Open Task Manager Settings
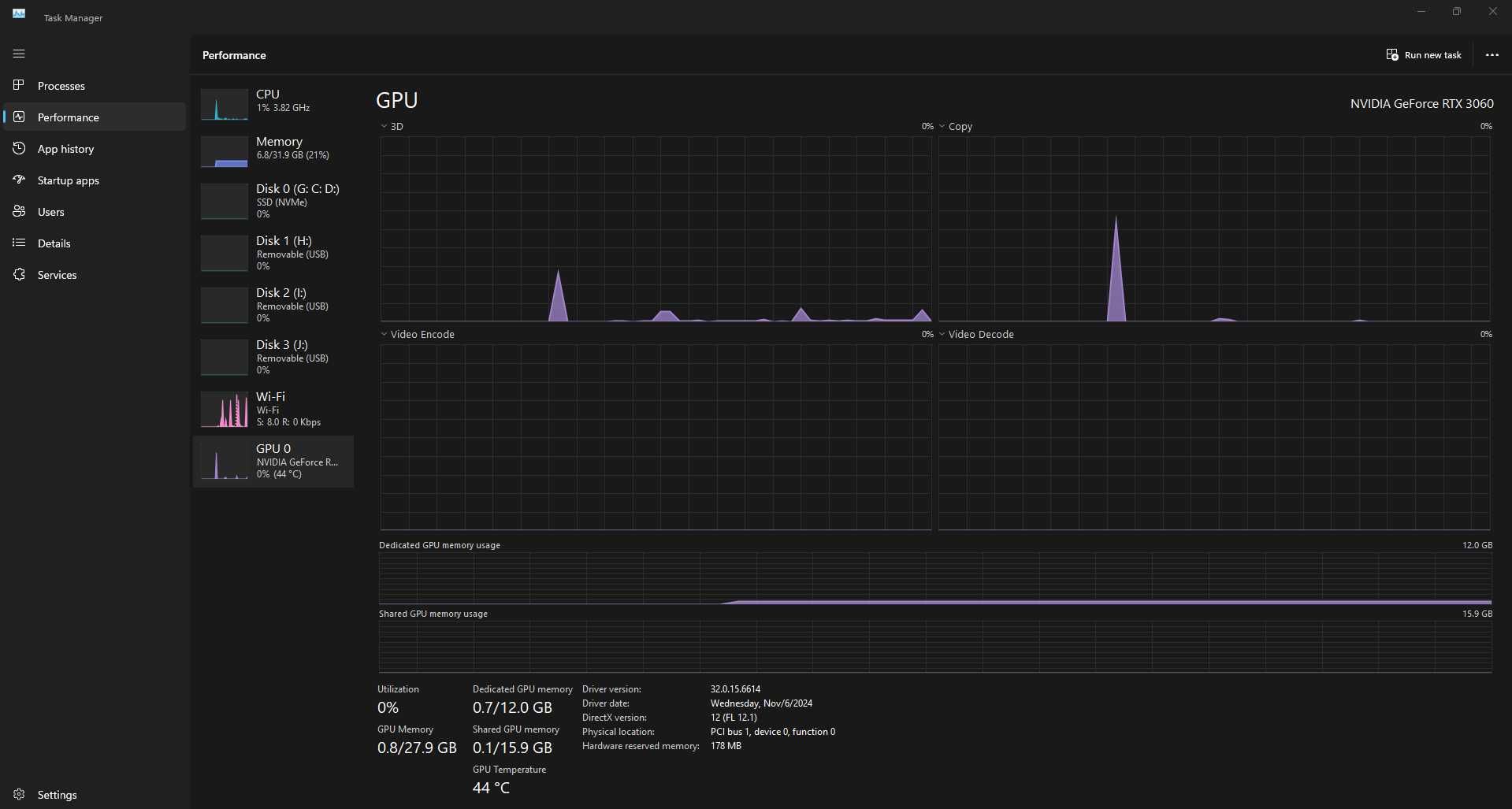The width and height of the screenshot is (1512, 809). (95, 794)
